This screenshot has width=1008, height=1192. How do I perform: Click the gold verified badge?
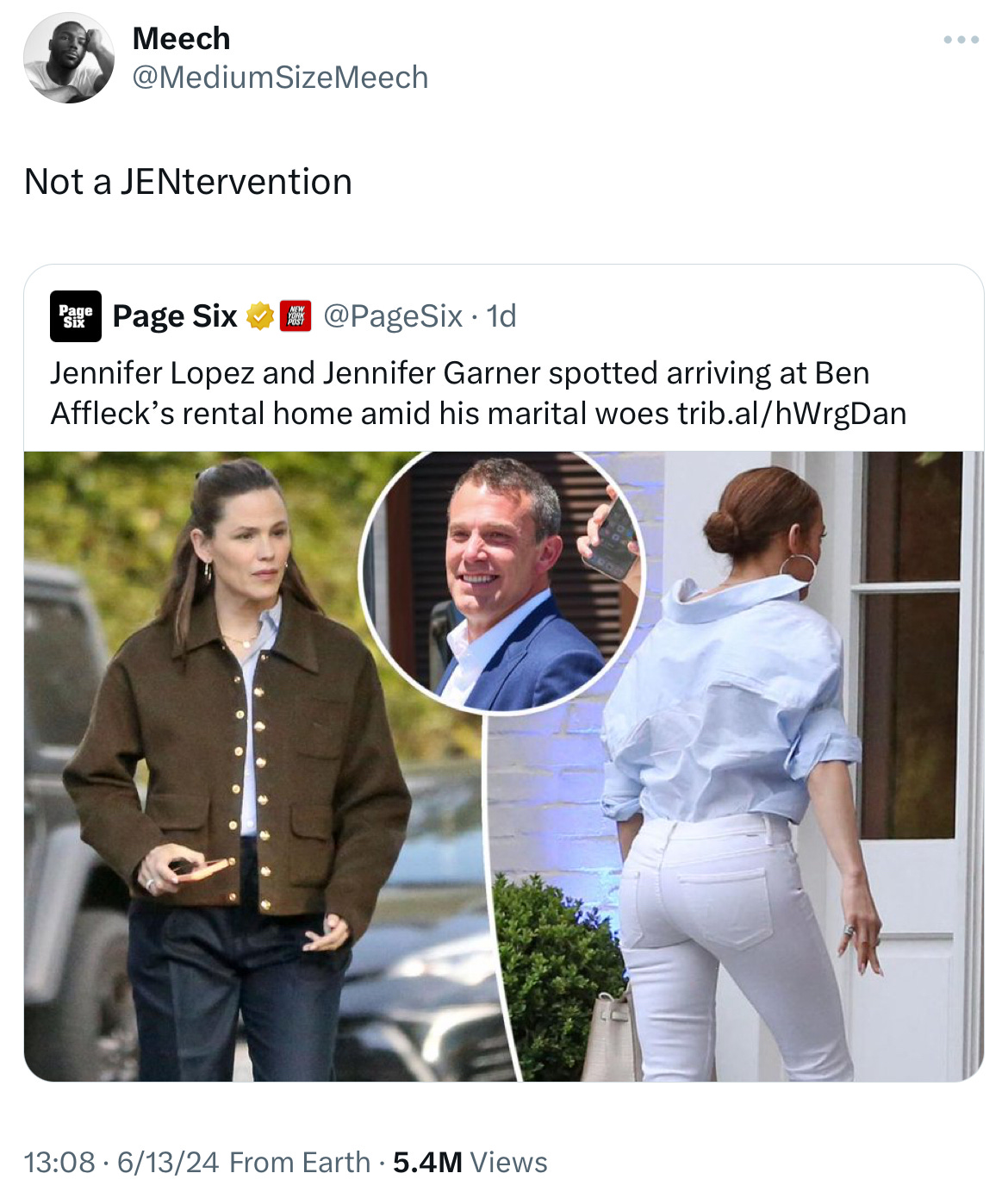[260, 316]
